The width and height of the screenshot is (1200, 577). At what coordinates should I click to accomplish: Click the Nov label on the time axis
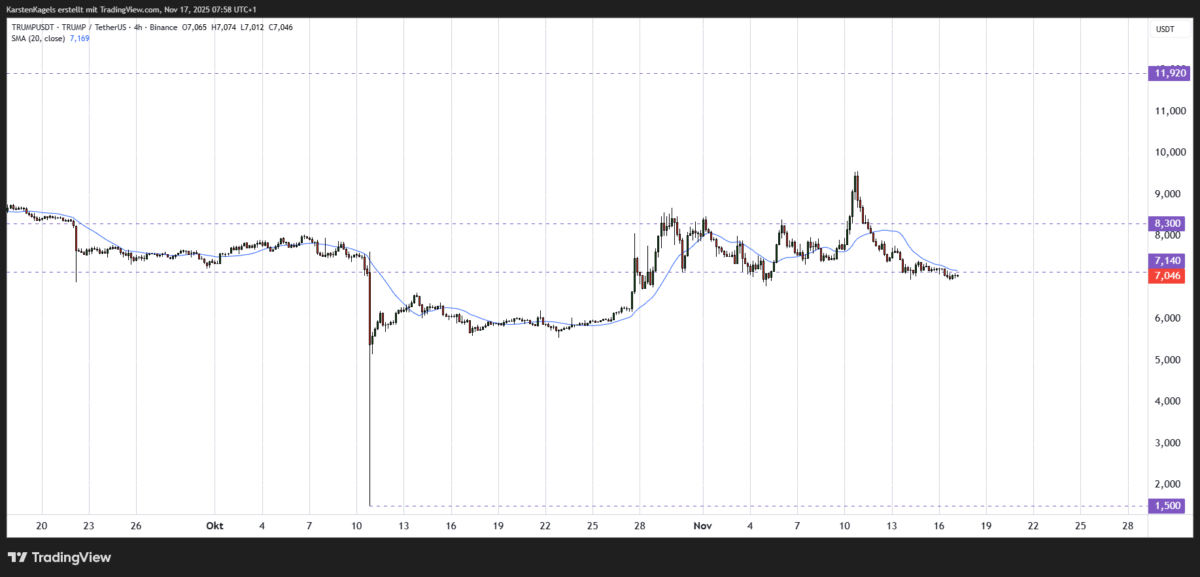(x=703, y=525)
